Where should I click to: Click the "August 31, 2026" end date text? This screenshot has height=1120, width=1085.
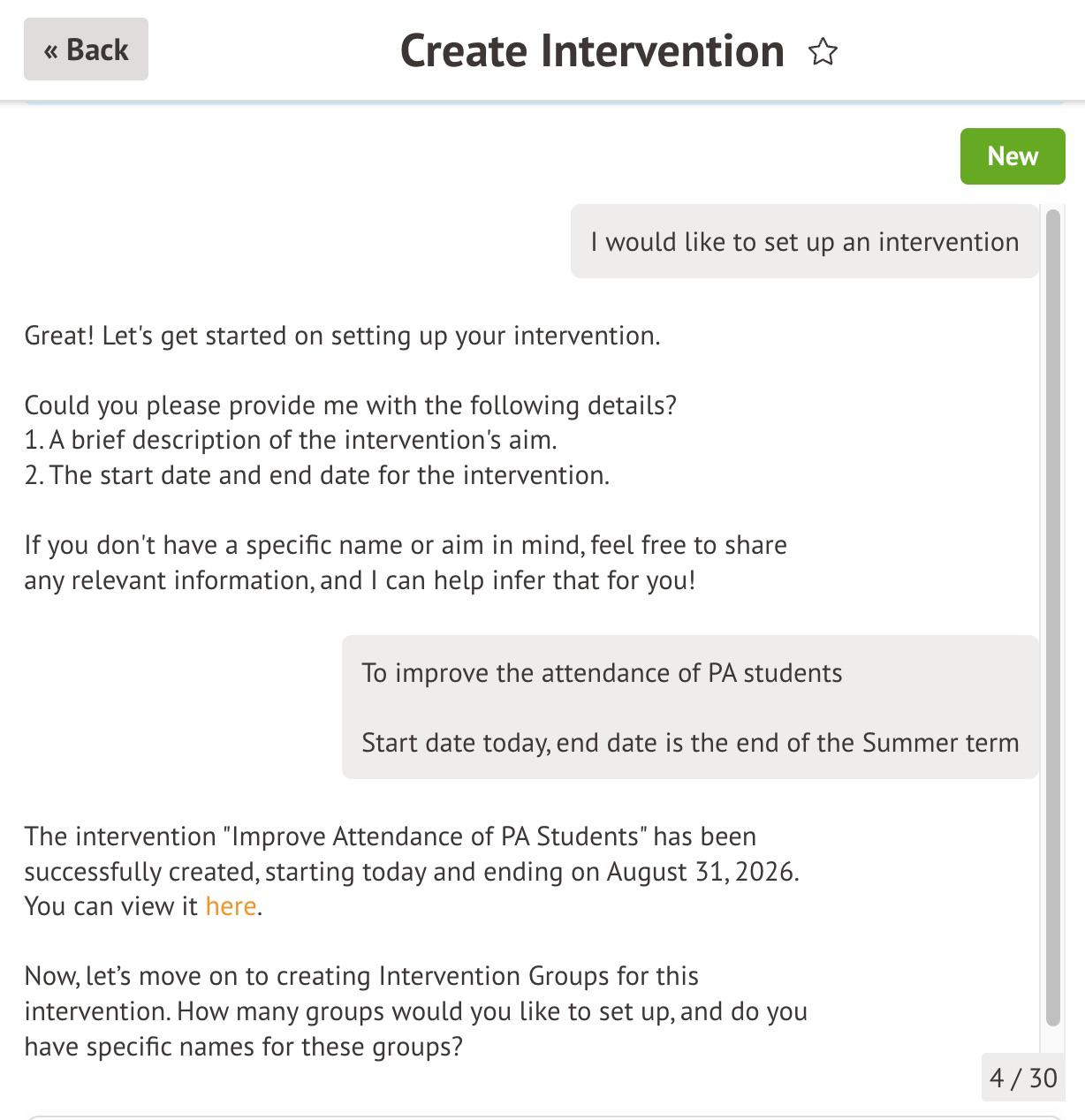[701, 872]
